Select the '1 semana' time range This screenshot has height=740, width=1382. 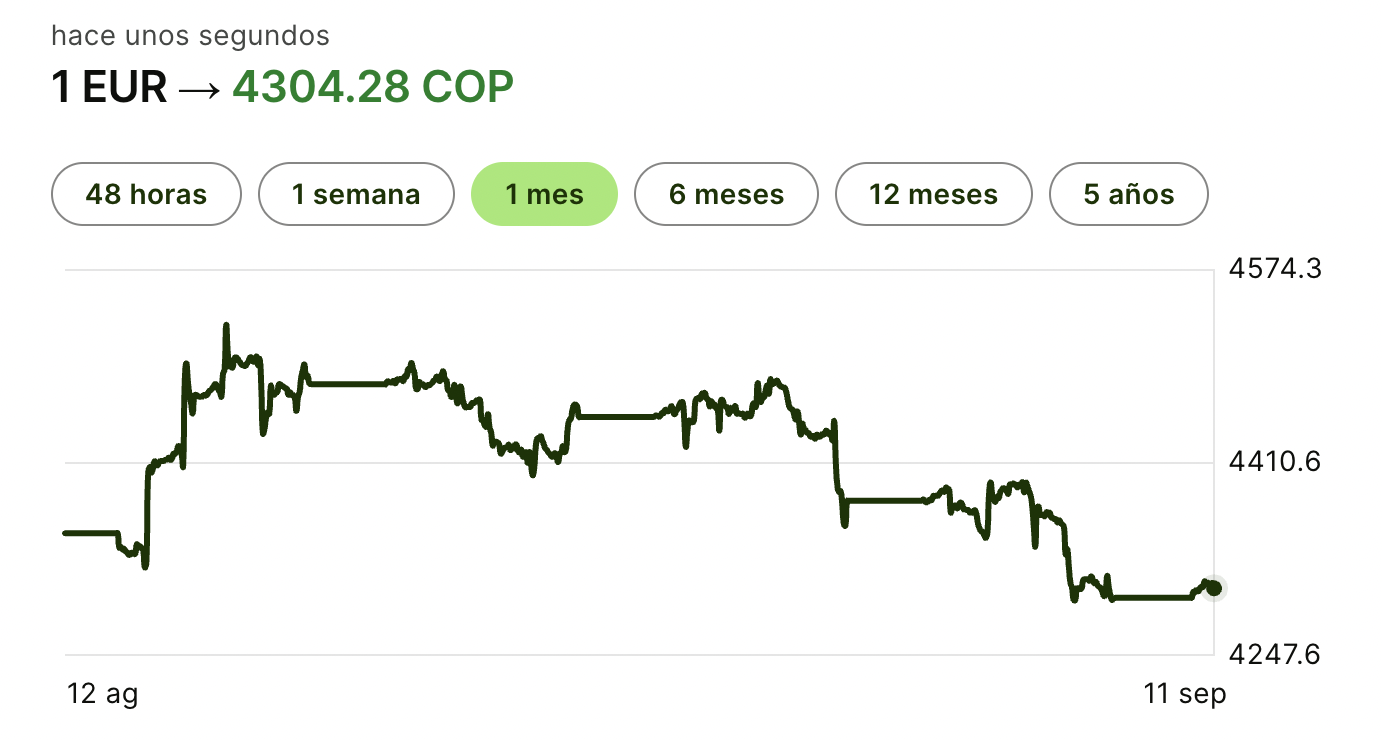click(x=356, y=194)
